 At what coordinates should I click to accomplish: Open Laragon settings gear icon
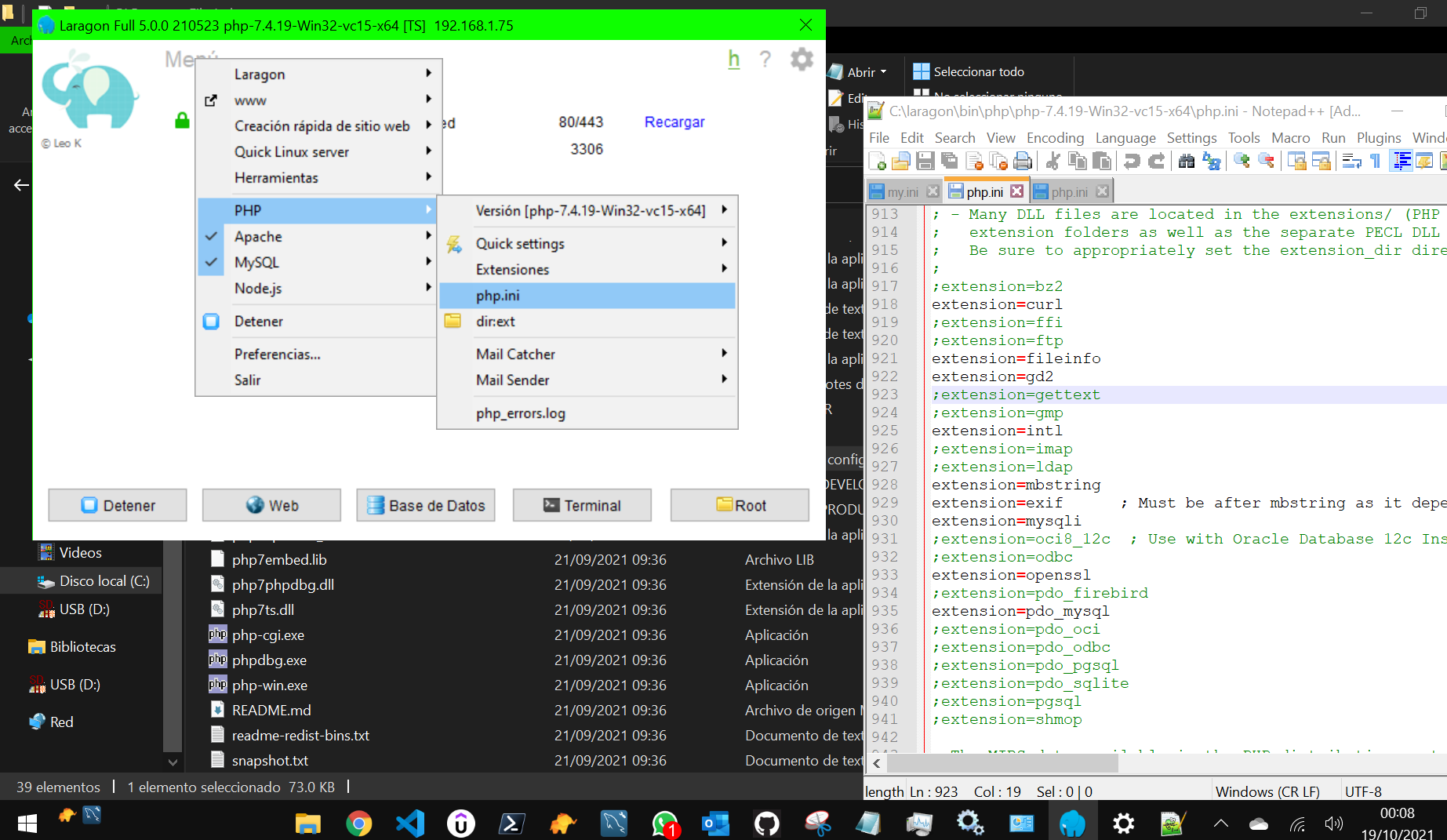point(801,60)
